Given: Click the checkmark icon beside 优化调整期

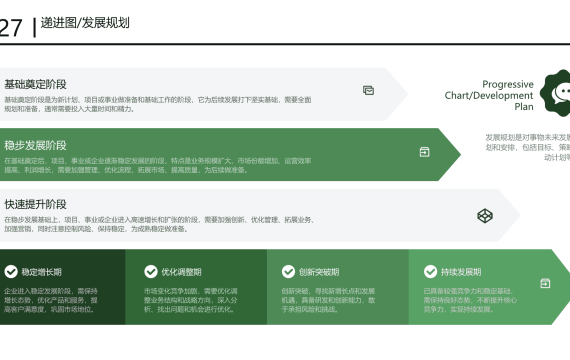Looking at the screenshot, I should (151, 271).
